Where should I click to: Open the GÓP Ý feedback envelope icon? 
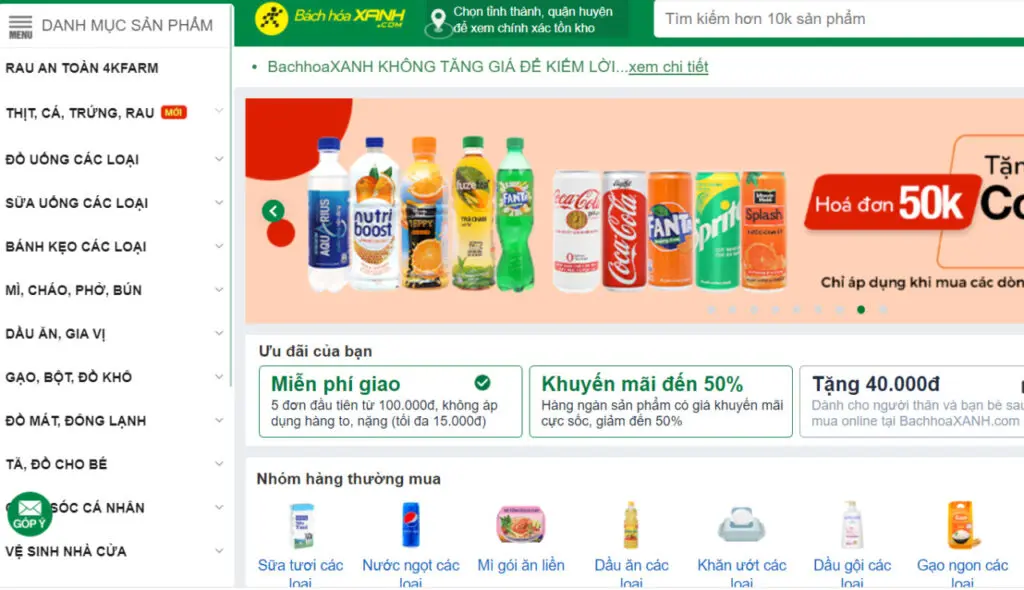click(x=29, y=514)
